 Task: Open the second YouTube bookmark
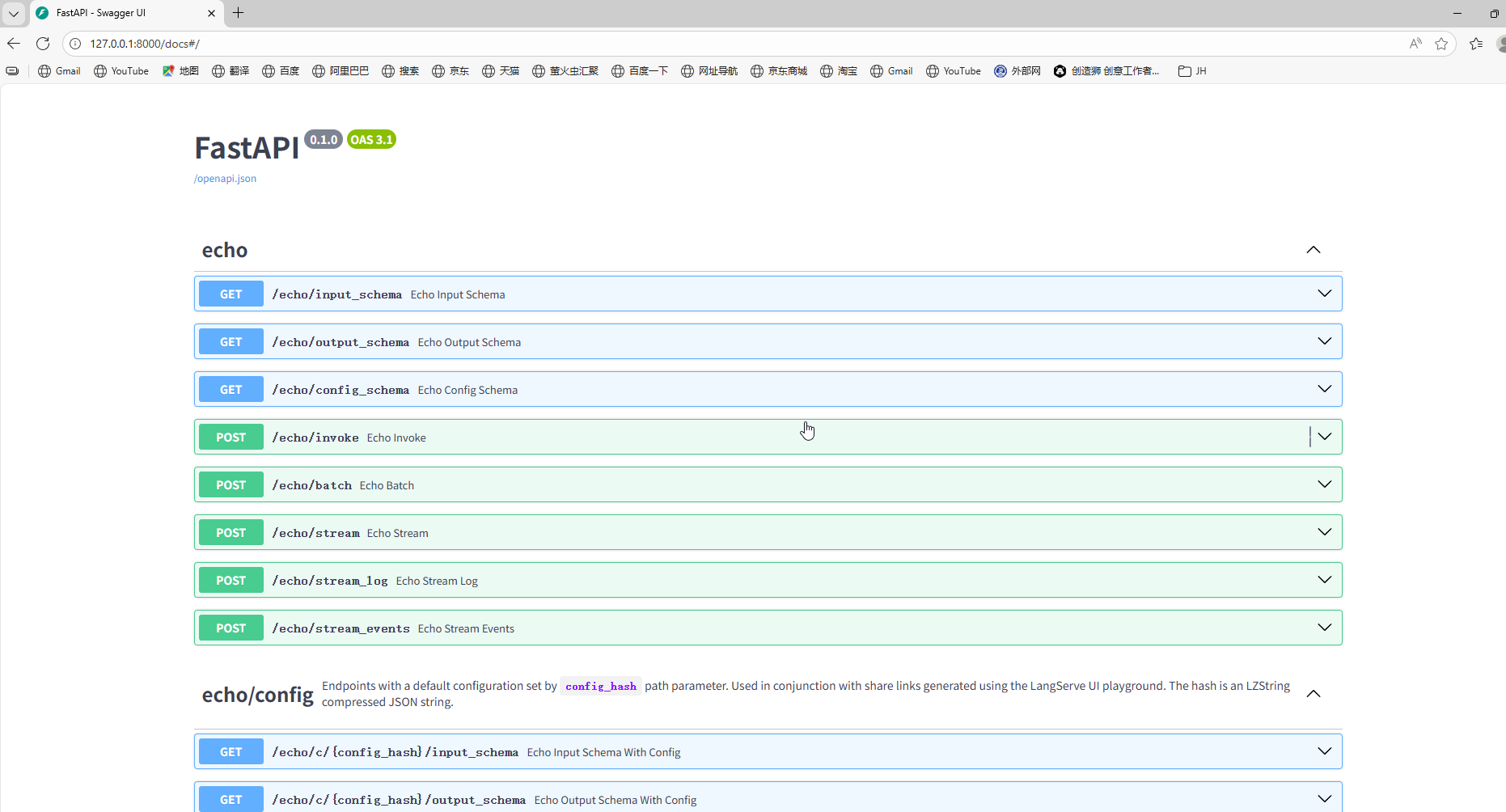point(954,71)
